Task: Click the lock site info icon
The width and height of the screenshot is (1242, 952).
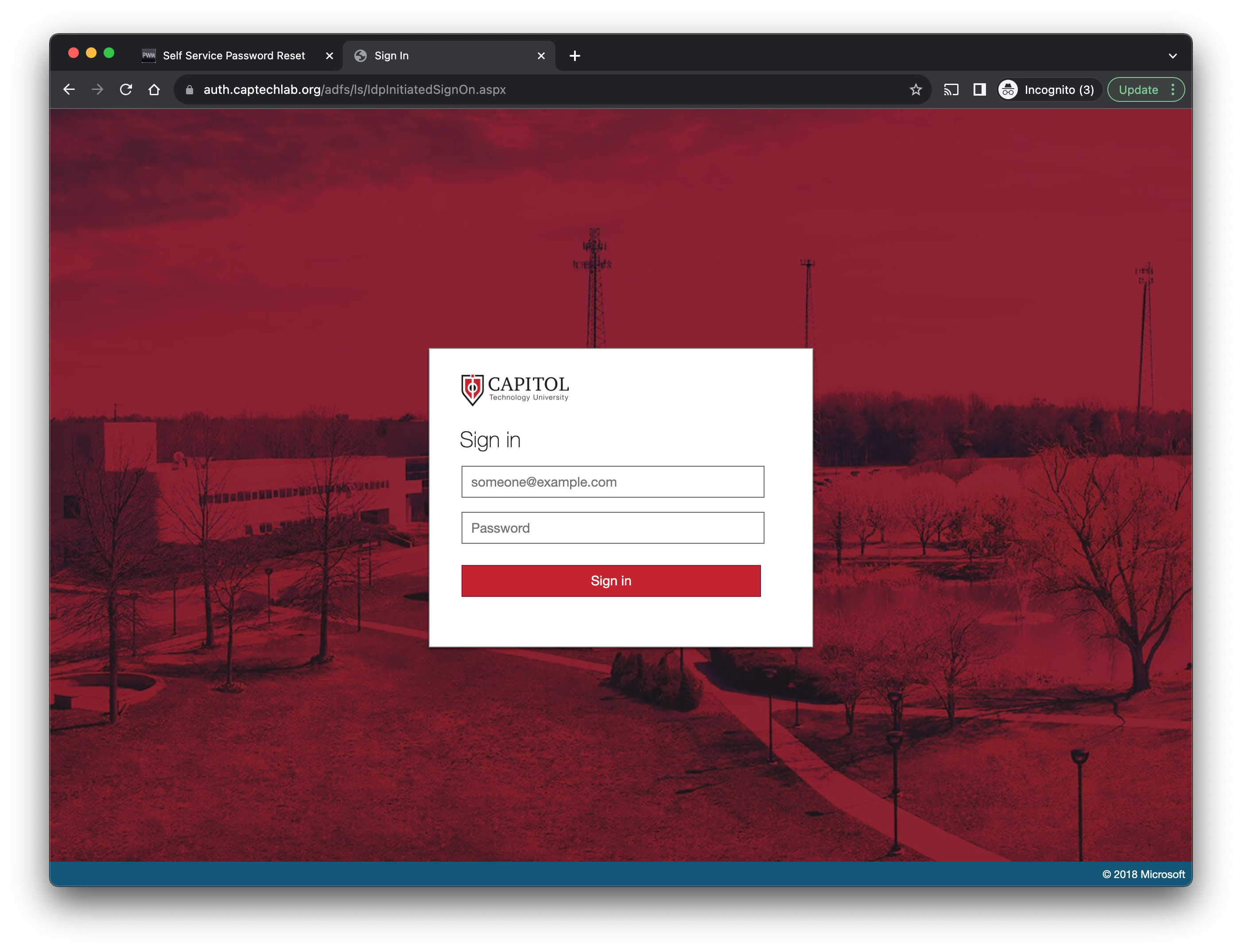Action: (190, 89)
